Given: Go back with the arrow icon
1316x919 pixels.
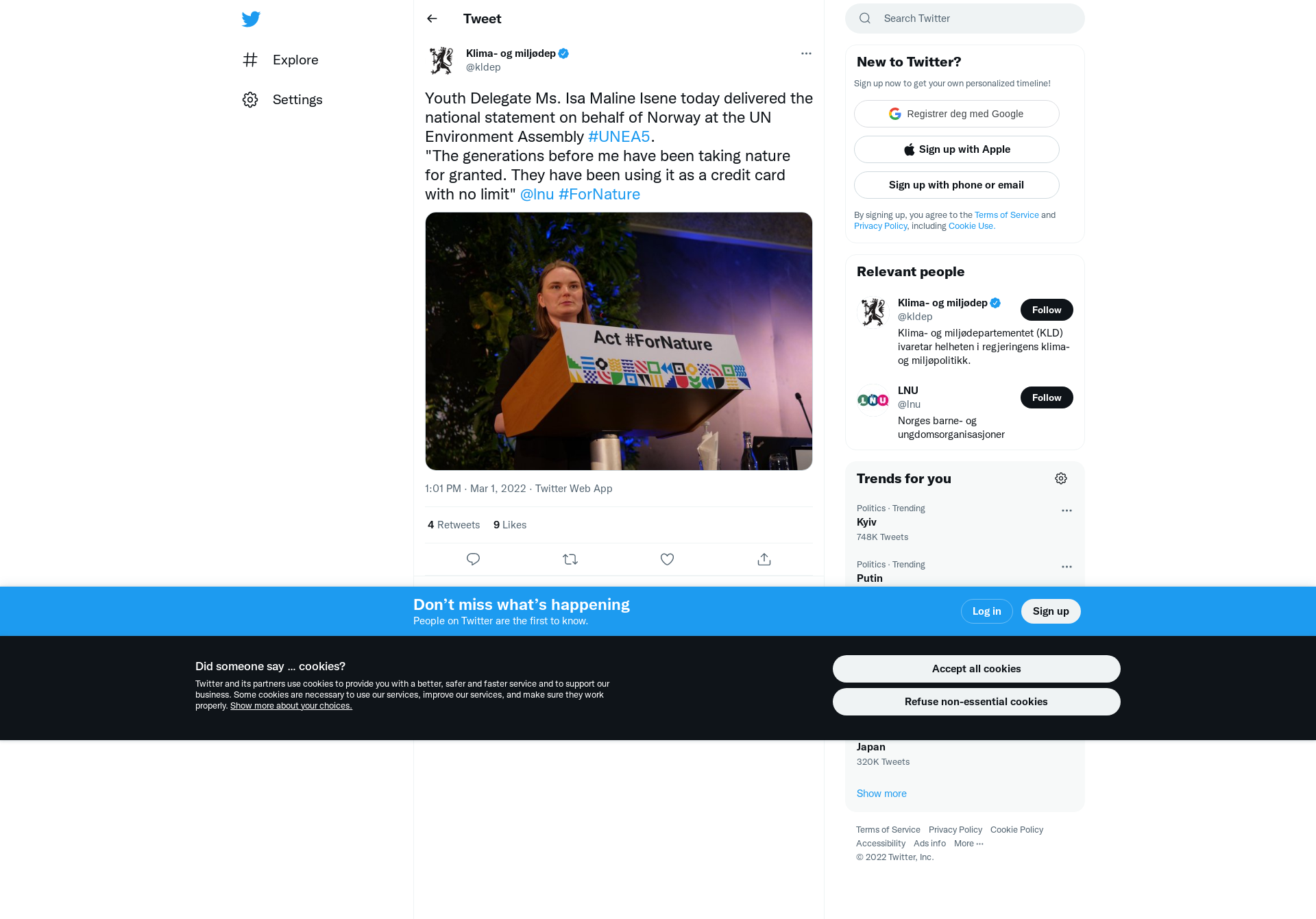Looking at the screenshot, I should tap(432, 19).
